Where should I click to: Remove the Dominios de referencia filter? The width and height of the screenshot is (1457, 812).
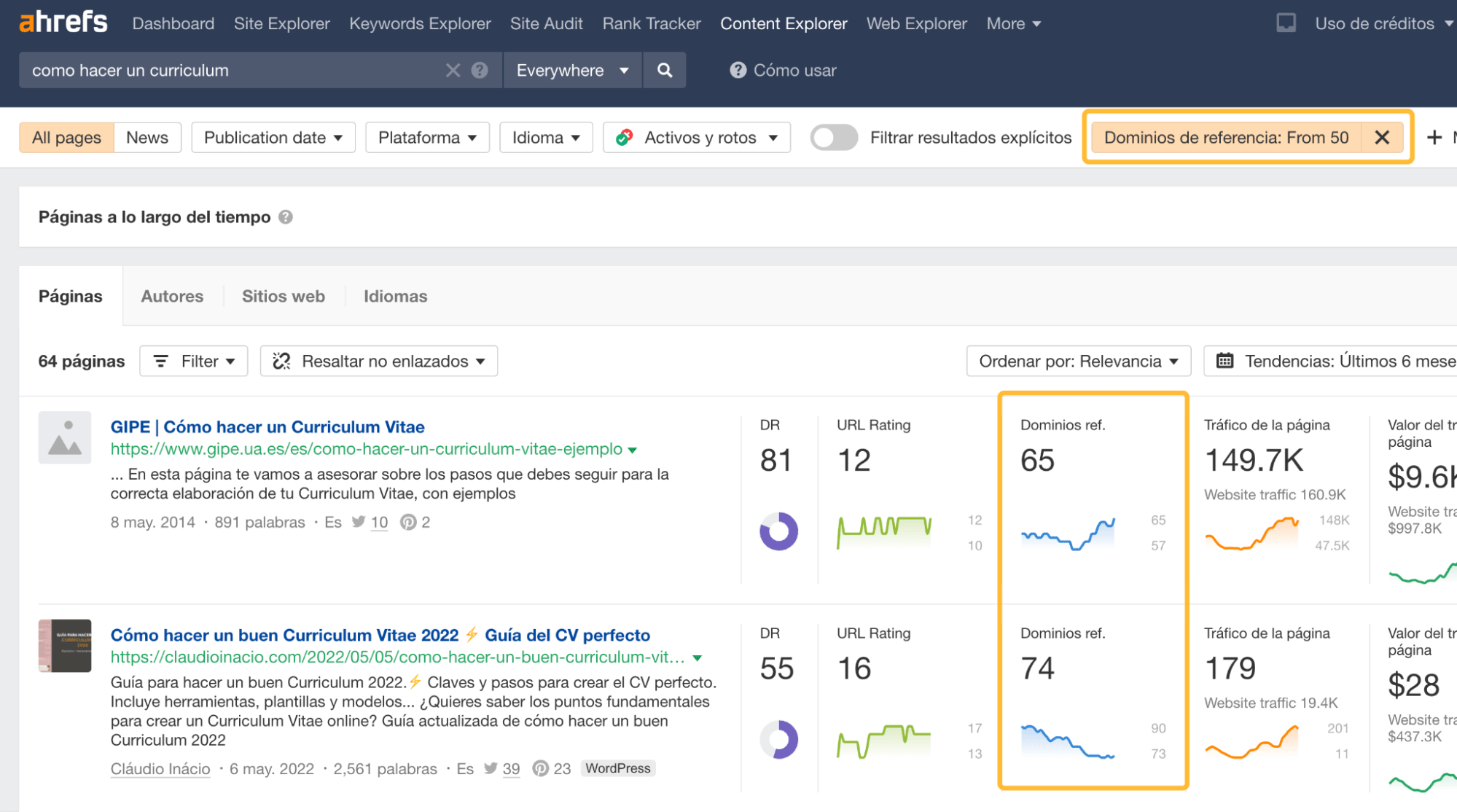[x=1382, y=137]
